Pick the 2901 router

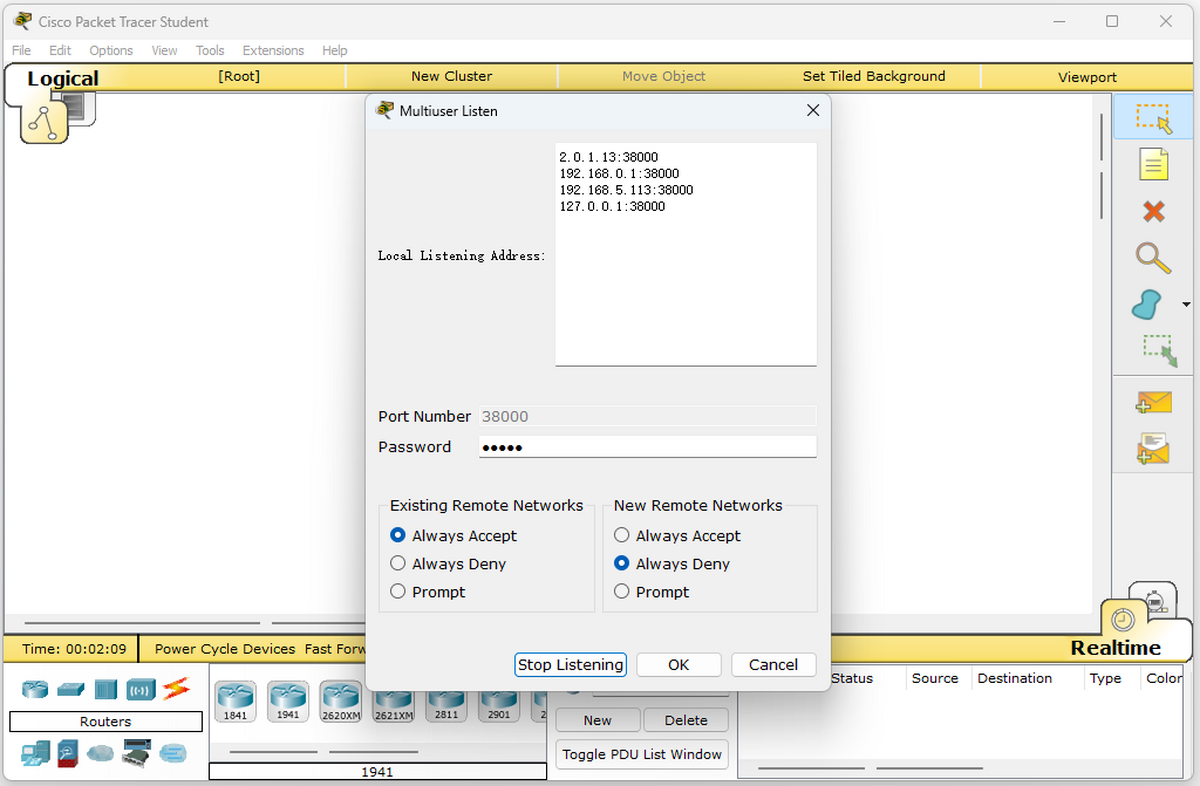pyautogui.click(x=499, y=706)
